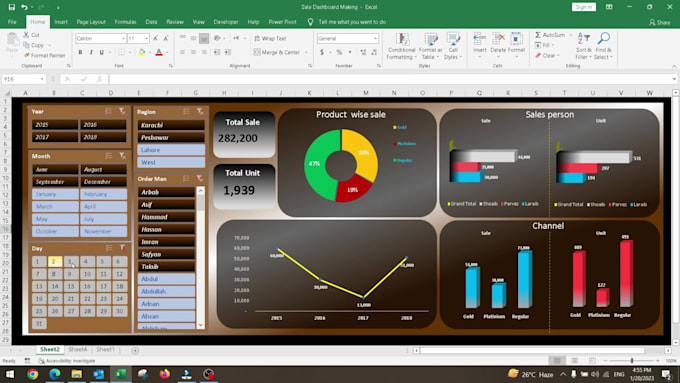Collapse the ribbon with the chevron
680x383 pixels.
tap(674, 66)
